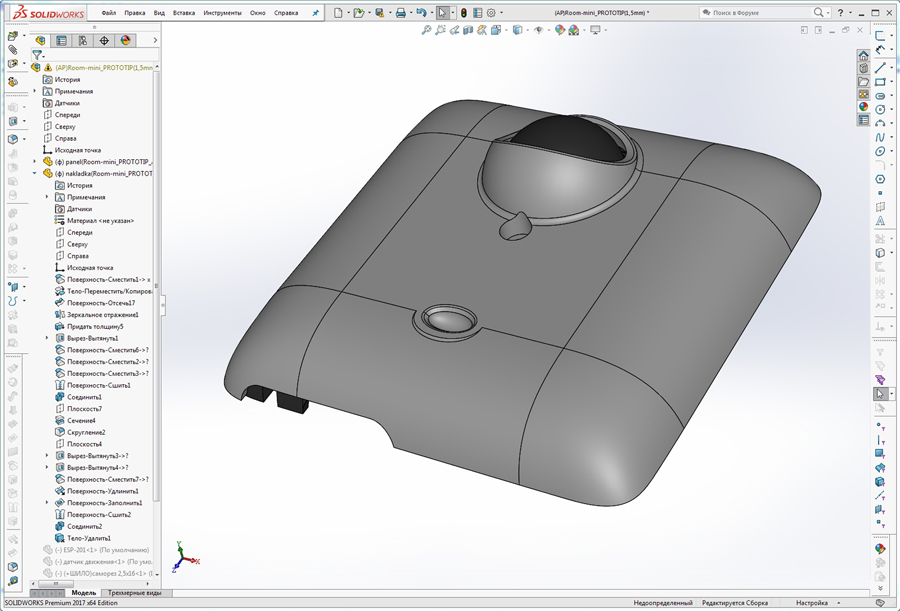Select Скругление2 feature in the tree
900x611 pixels.
[x=85, y=432]
